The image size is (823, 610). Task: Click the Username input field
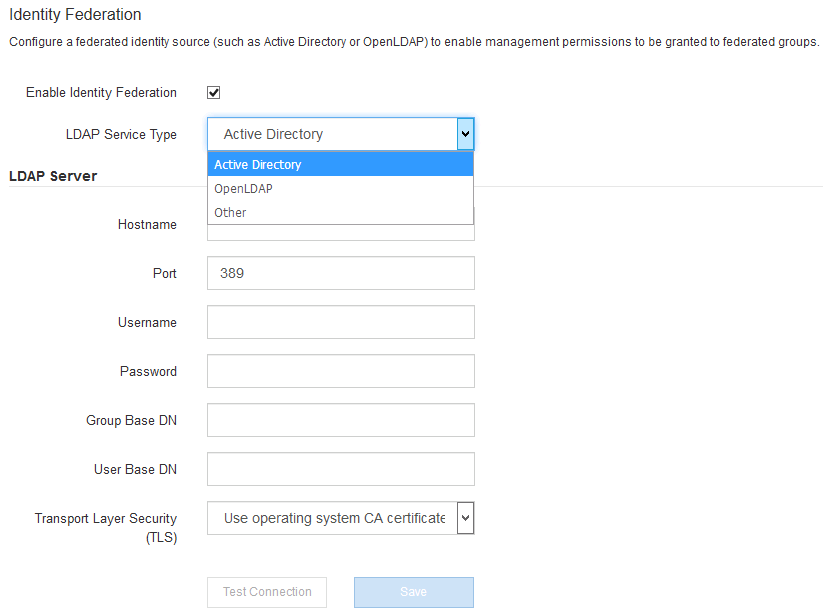[340, 322]
